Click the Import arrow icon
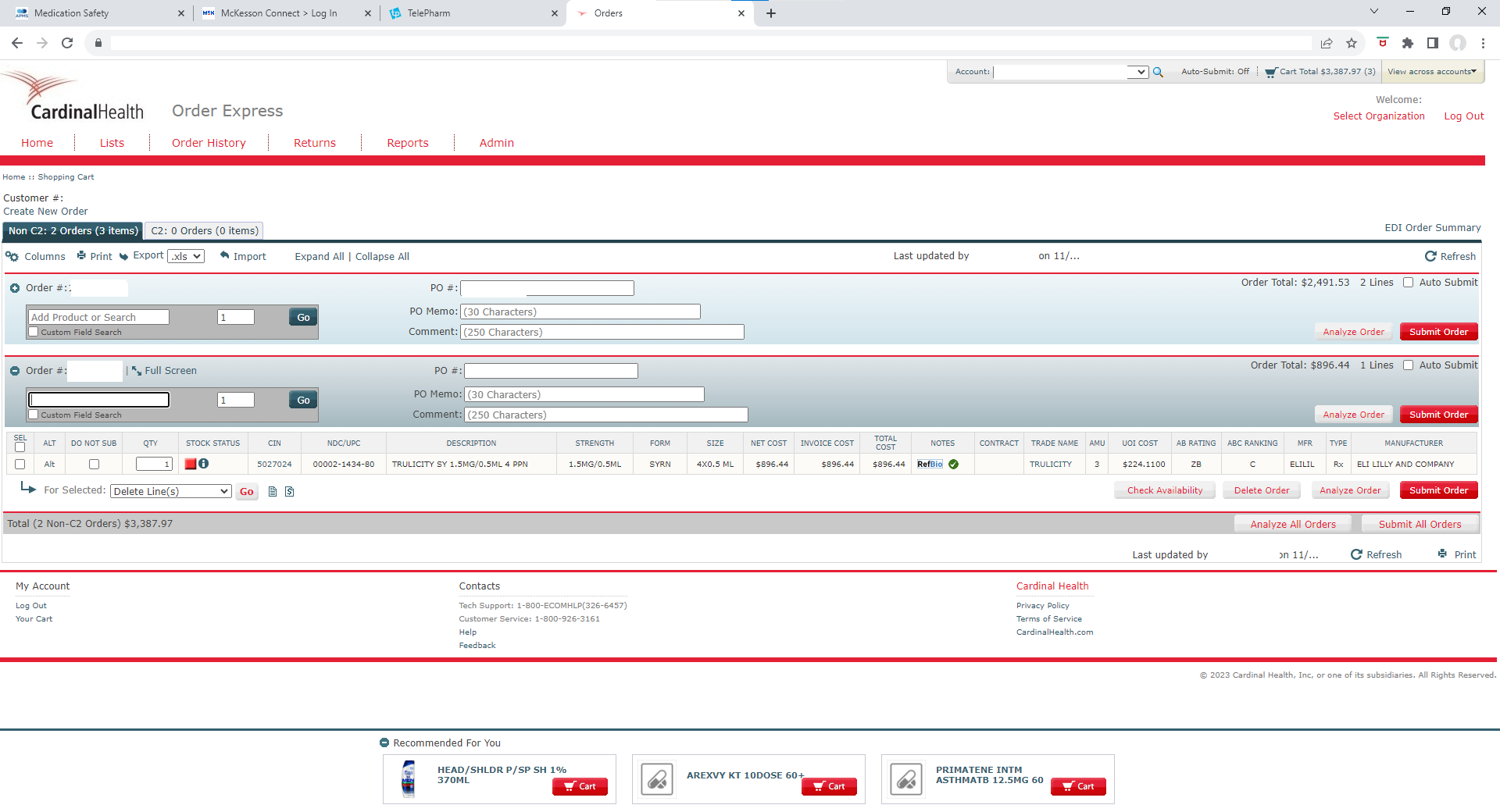This screenshot has width=1500, height=812. 225,255
